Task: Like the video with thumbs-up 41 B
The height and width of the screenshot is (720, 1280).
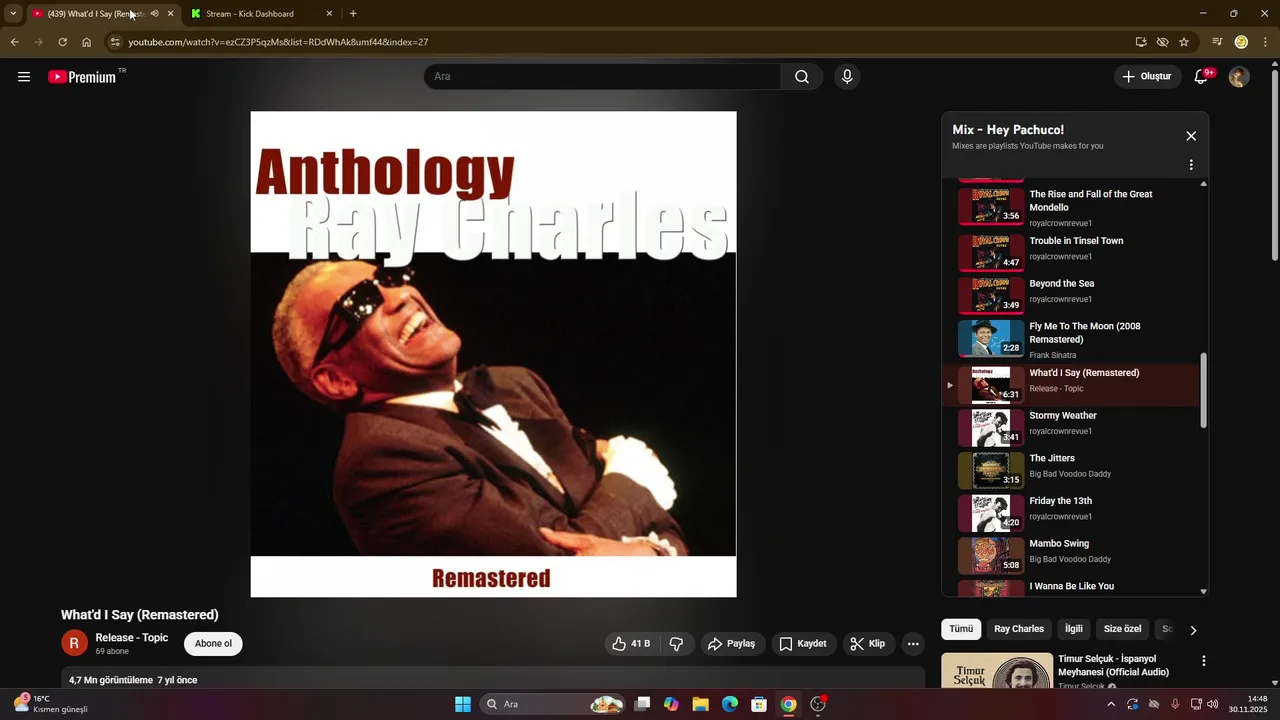Action: click(x=632, y=644)
